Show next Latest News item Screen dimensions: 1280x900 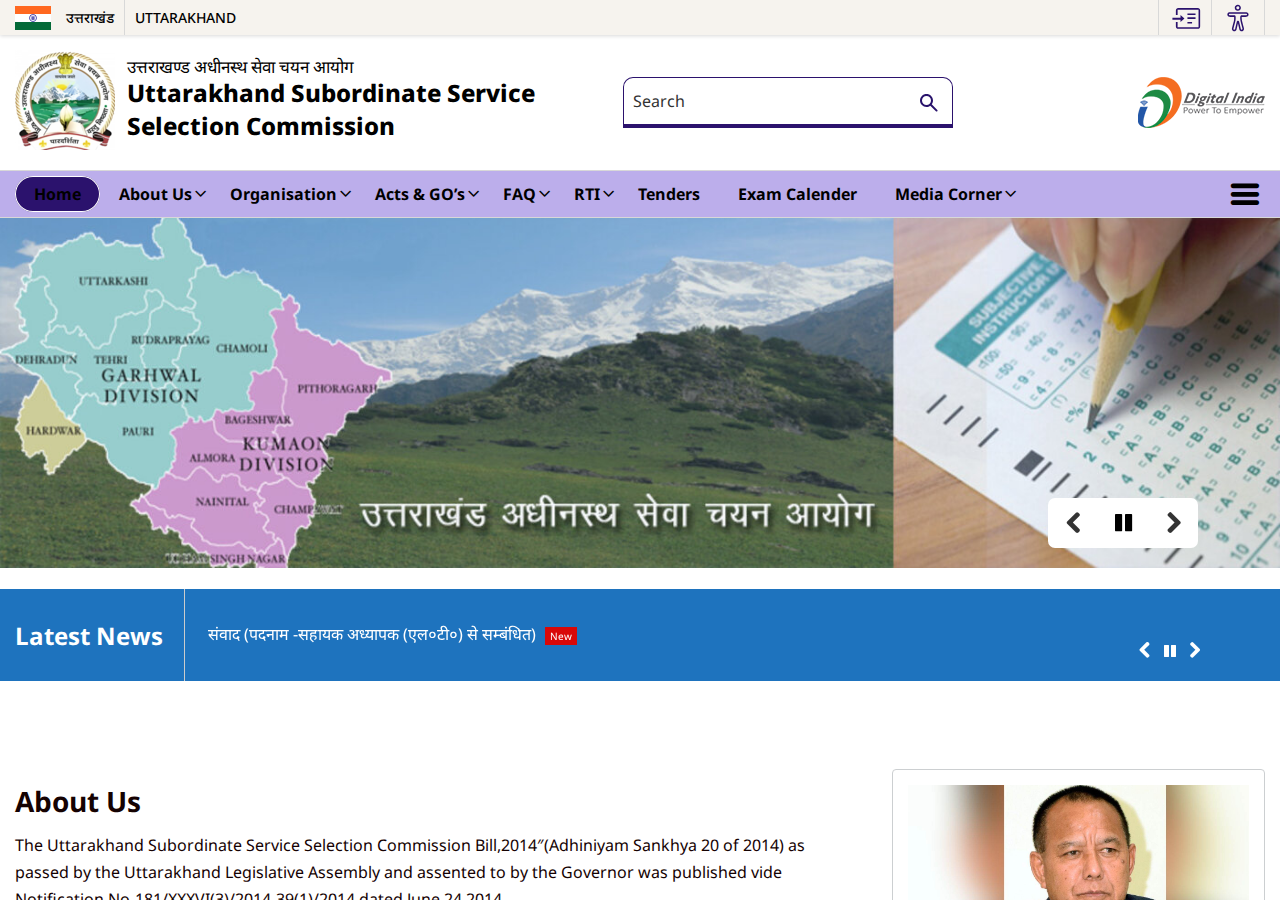tap(1195, 650)
